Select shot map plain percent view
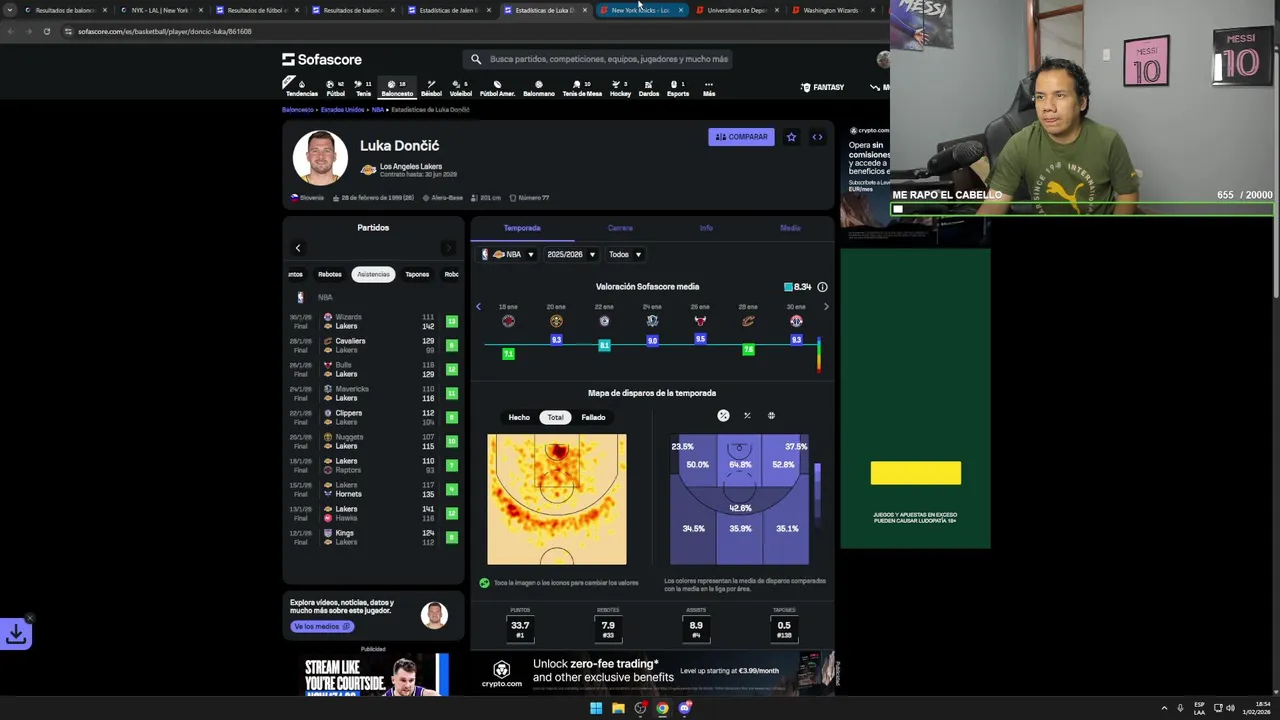The height and width of the screenshot is (720, 1280). [x=747, y=415]
